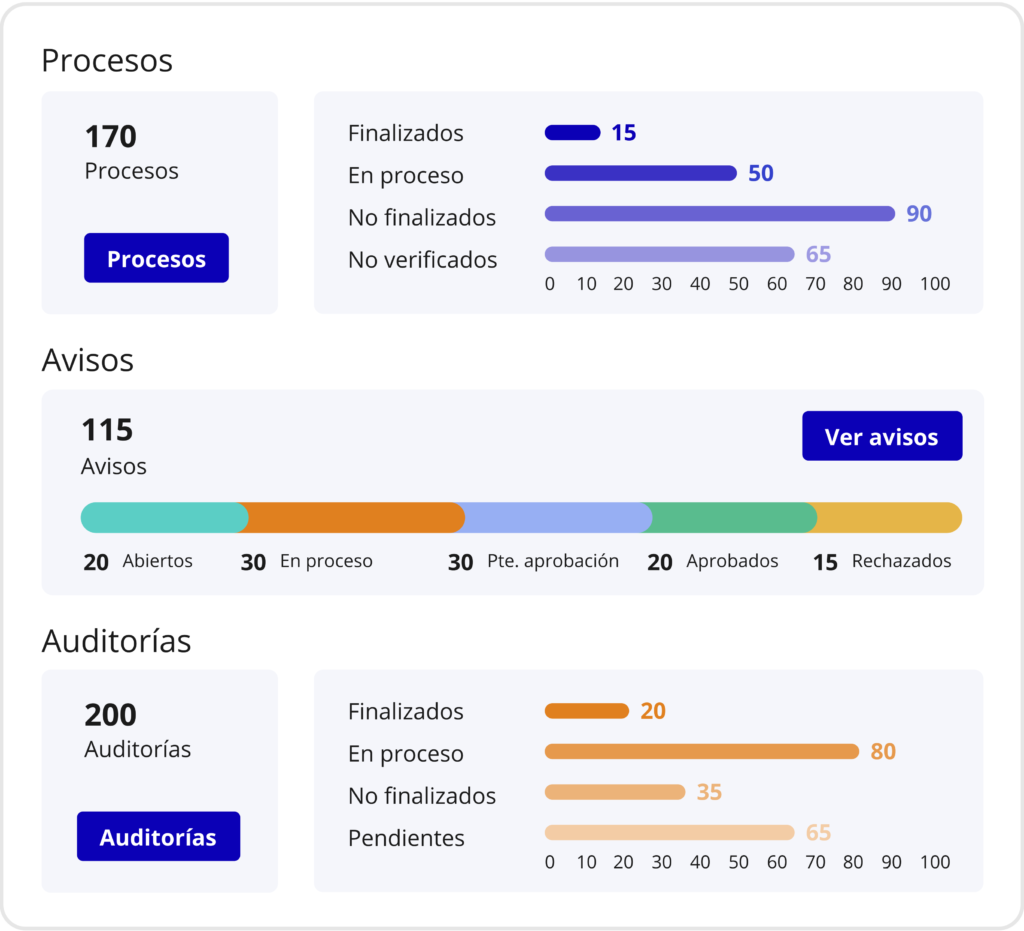Click the Ver avisos button
This screenshot has height=931, width=1024.
[882, 435]
